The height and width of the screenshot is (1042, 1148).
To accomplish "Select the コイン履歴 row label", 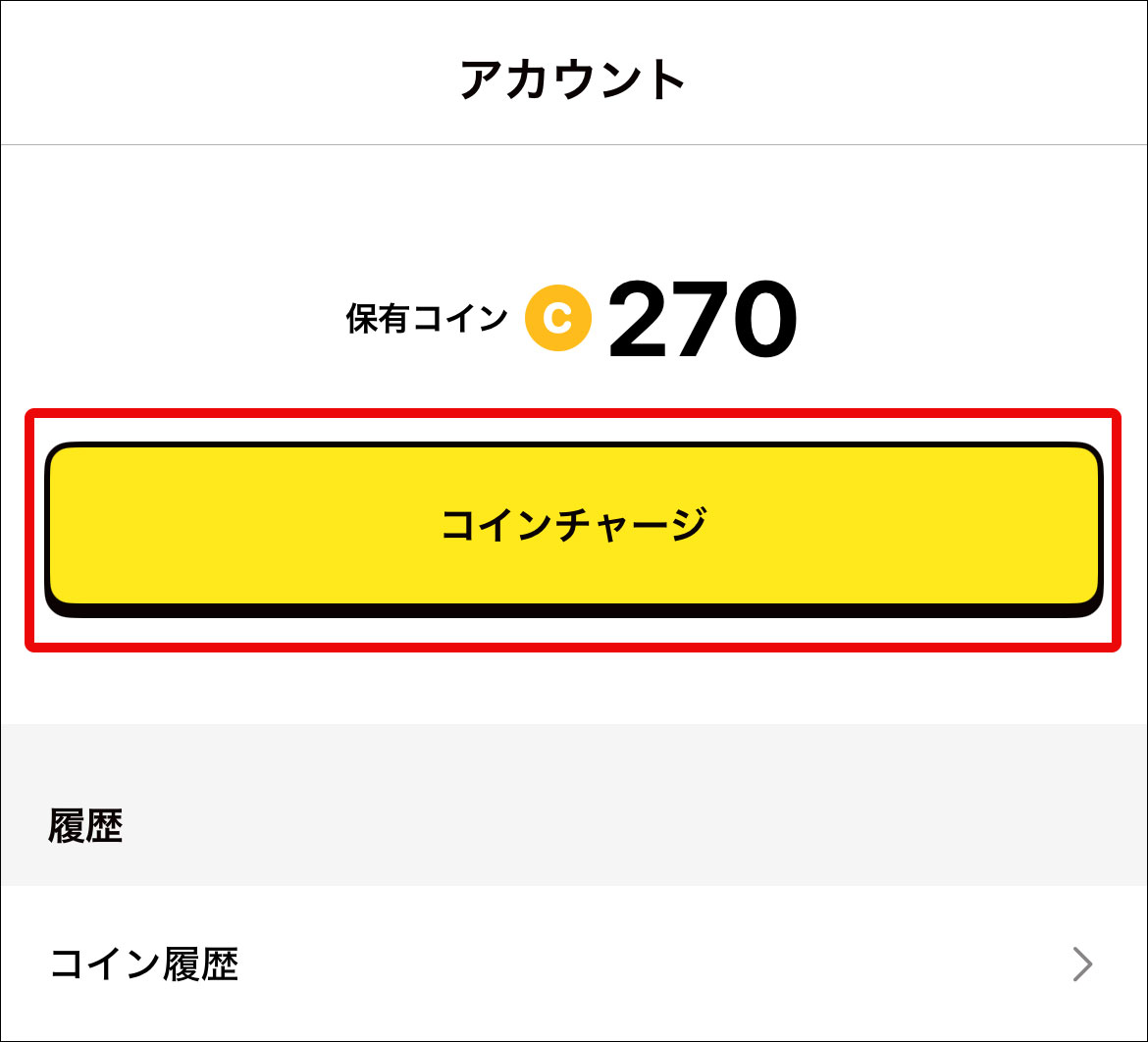I will click(x=144, y=965).
